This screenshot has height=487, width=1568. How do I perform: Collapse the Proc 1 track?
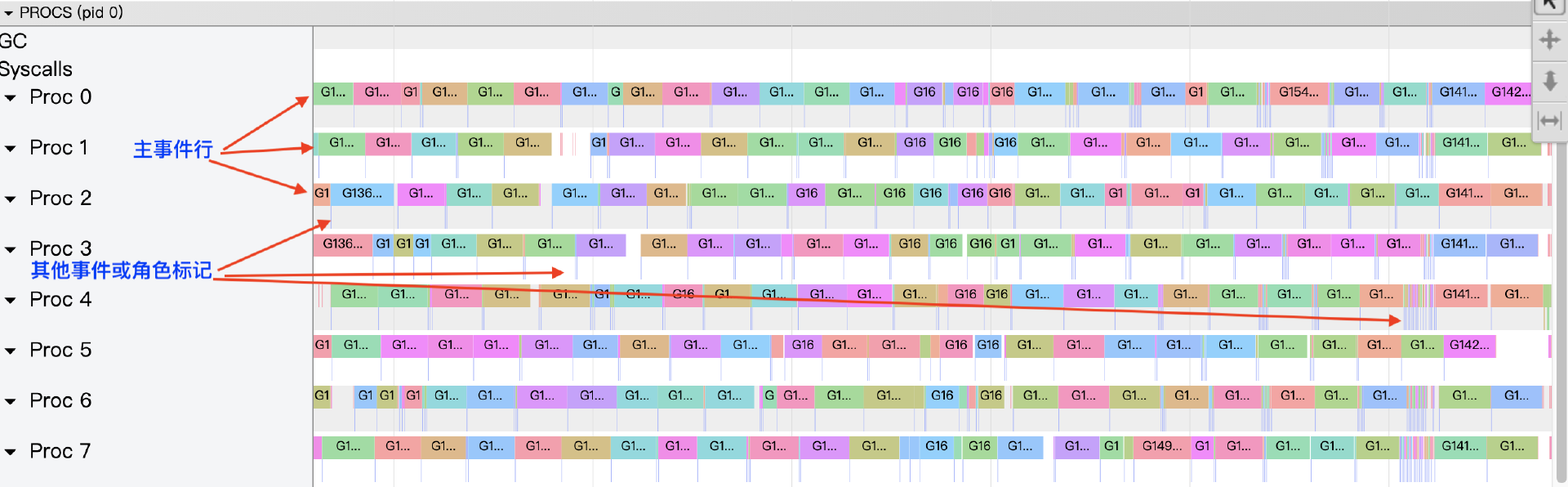coord(11,149)
